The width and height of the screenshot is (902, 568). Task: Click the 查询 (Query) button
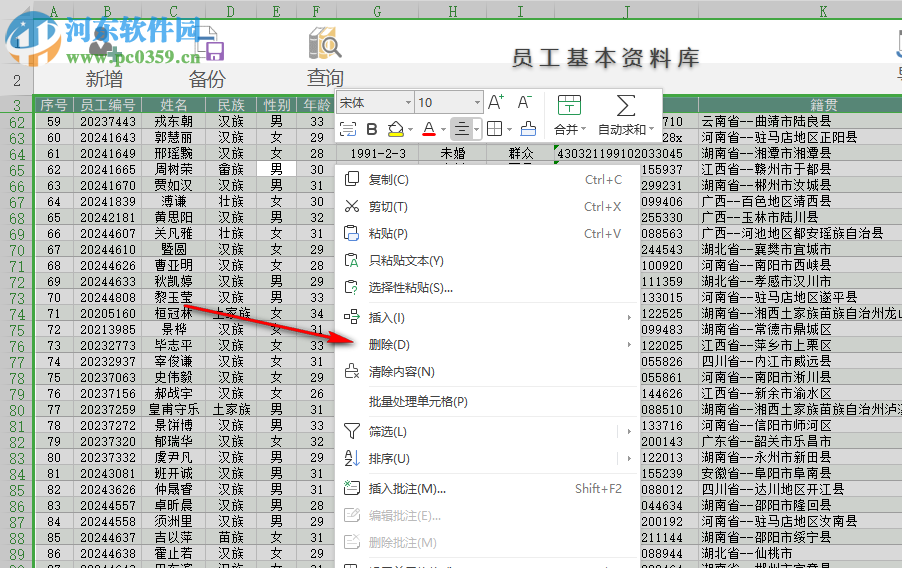point(325,77)
